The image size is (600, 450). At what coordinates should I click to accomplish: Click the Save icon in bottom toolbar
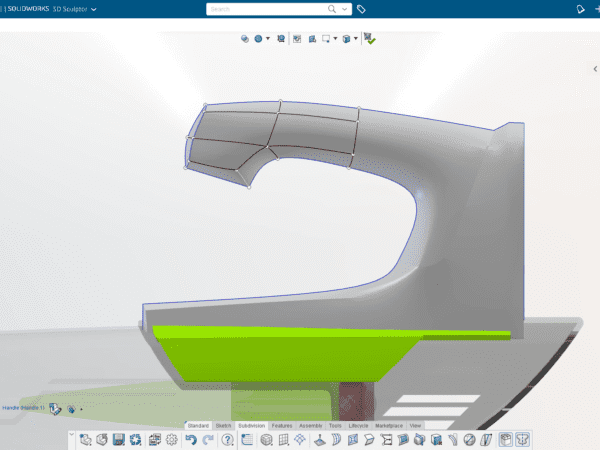click(x=118, y=440)
